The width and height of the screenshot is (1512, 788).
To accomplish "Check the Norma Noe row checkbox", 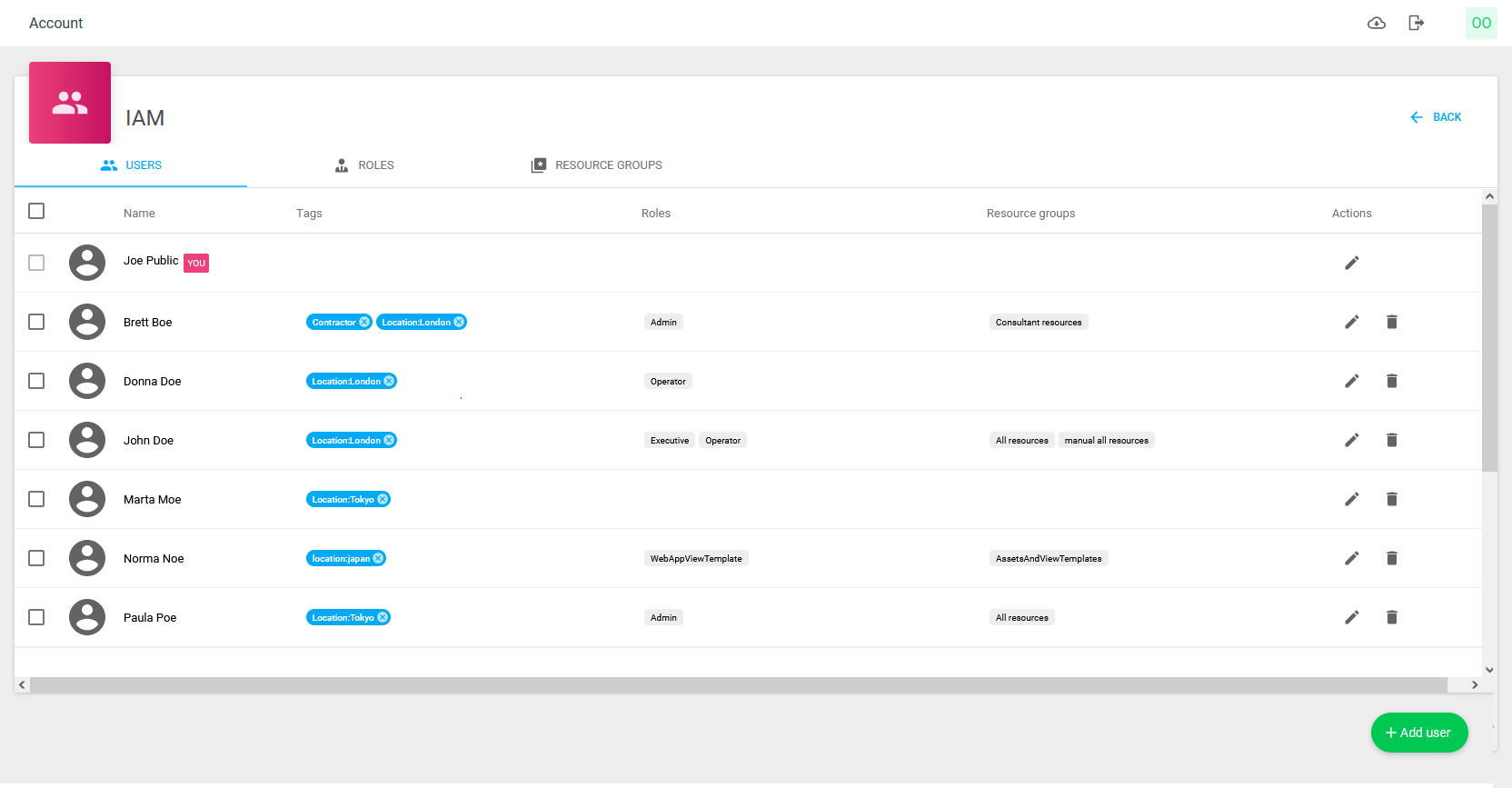I will [36, 558].
